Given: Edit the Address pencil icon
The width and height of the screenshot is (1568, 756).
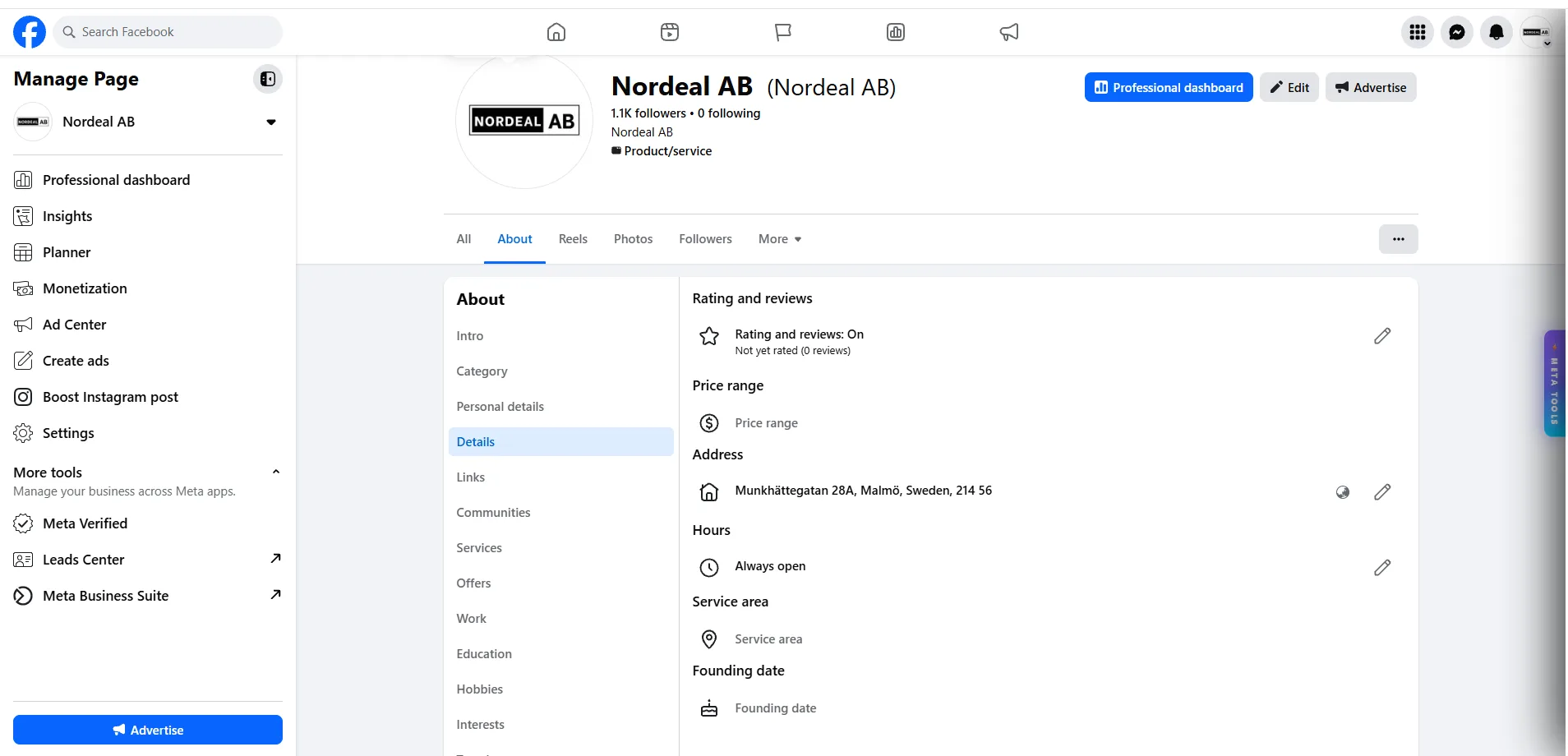Looking at the screenshot, I should click(x=1382, y=492).
